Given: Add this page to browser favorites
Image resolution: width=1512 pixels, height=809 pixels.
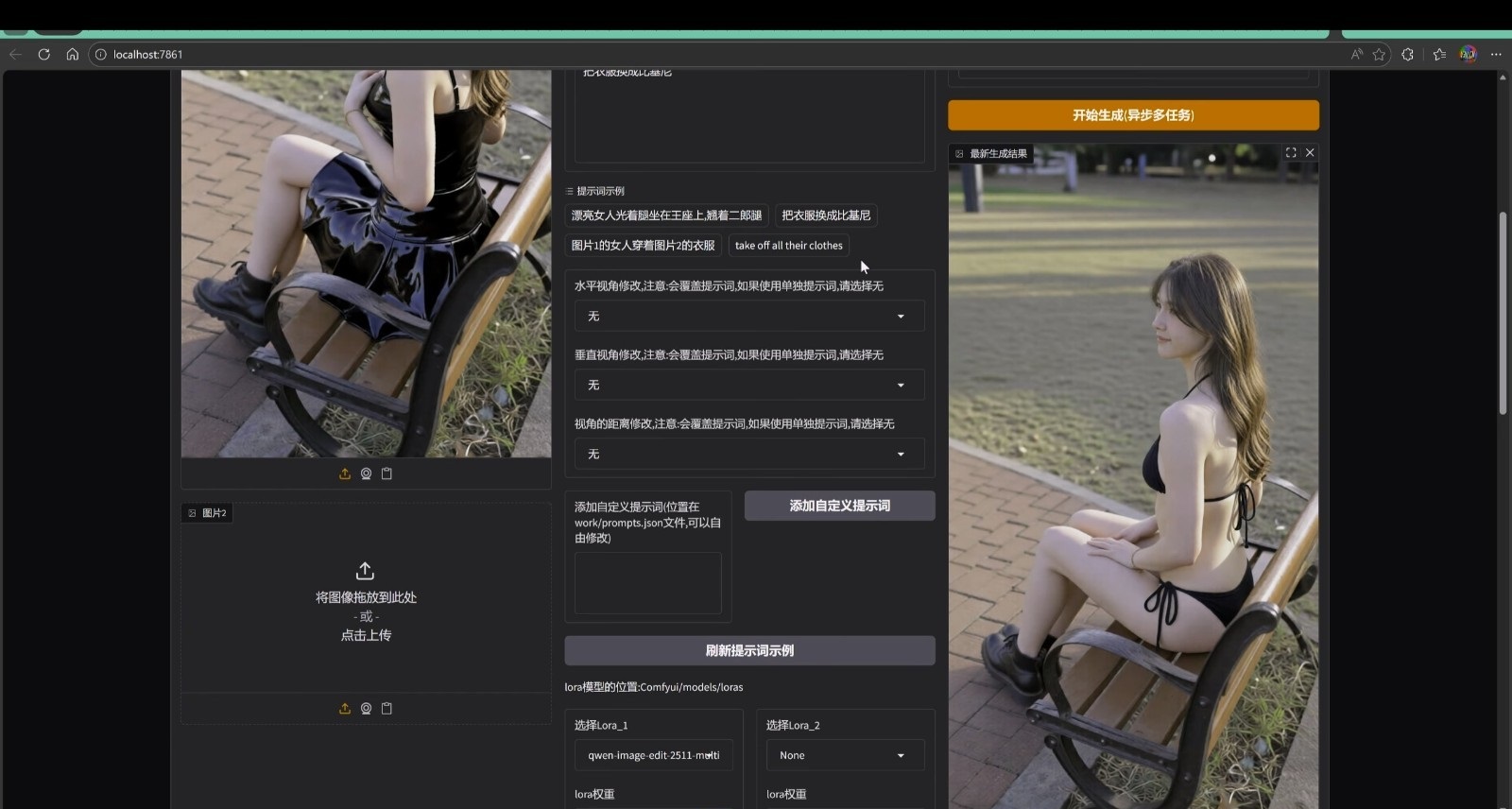Looking at the screenshot, I should pyautogui.click(x=1379, y=54).
